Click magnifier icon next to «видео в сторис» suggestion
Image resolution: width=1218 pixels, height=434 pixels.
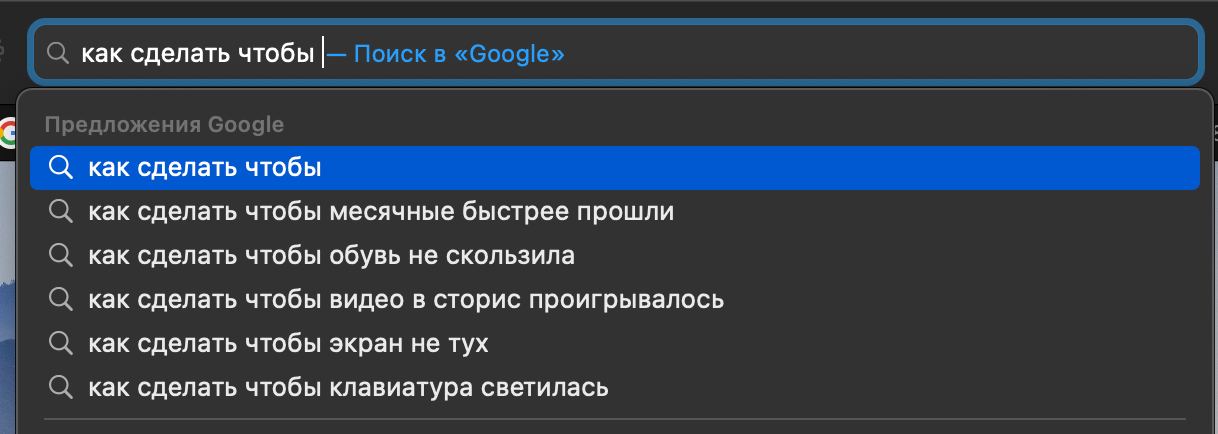(x=61, y=299)
